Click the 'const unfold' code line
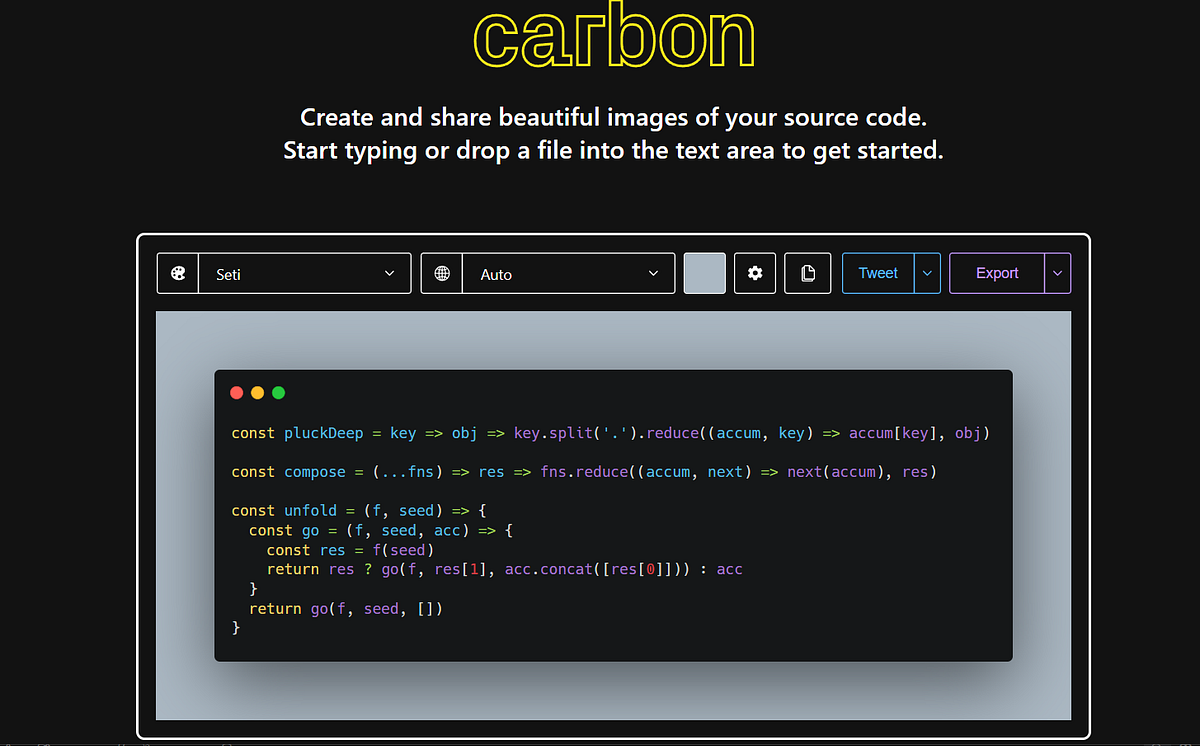The image size is (1200, 746). (359, 511)
